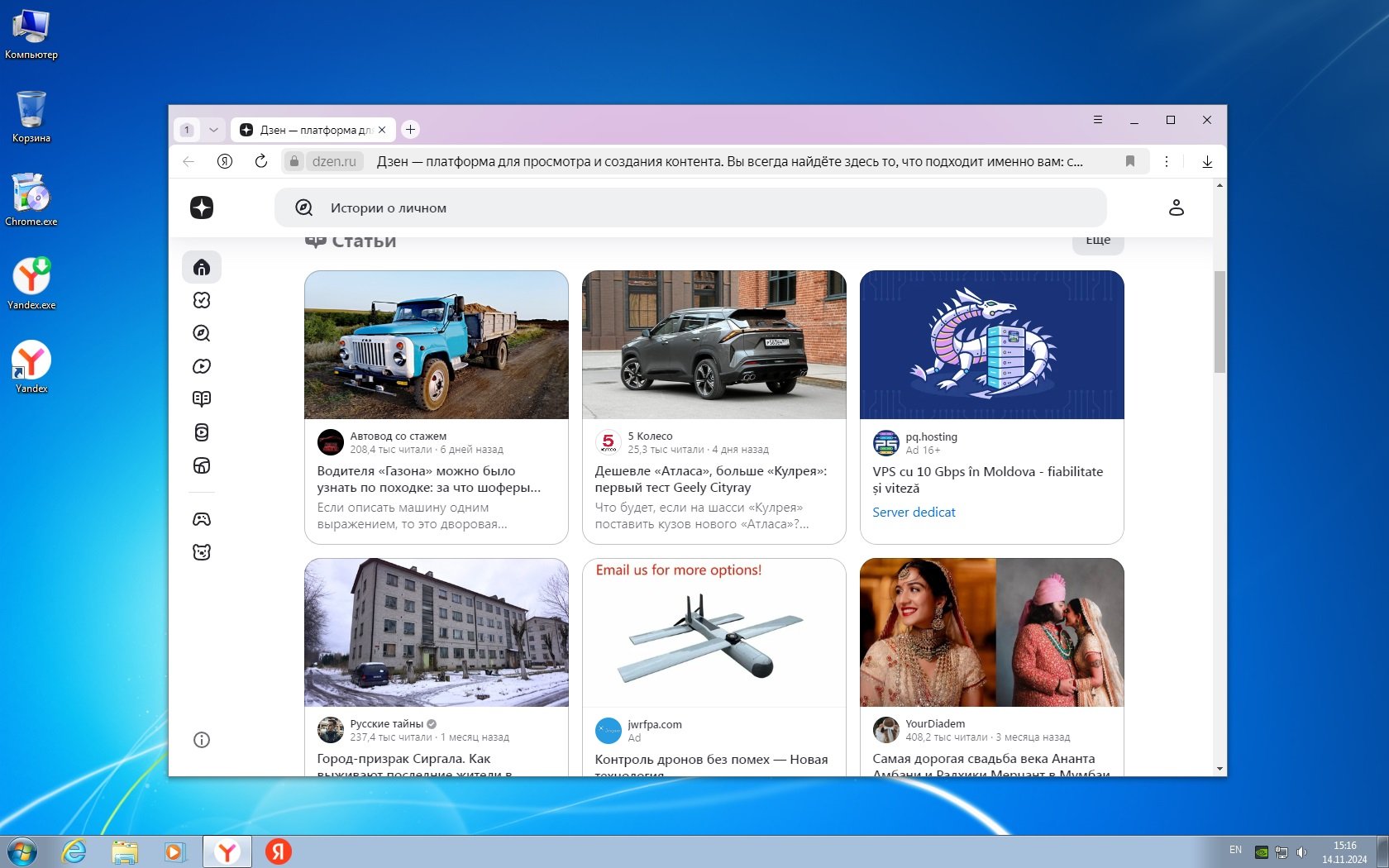The height and width of the screenshot is (868, 1389).
Task: Open the Русские тайны channel avatar
Action: click(x=331, y=730)
